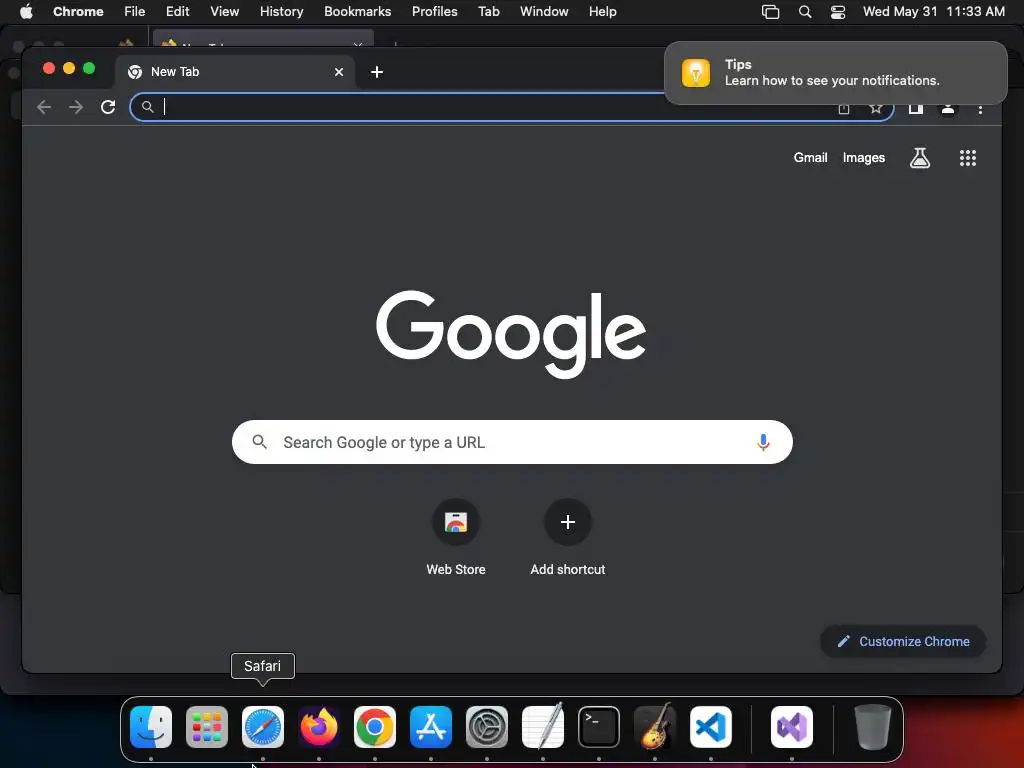Open Launchpad from the Dock

pos(207,726)
